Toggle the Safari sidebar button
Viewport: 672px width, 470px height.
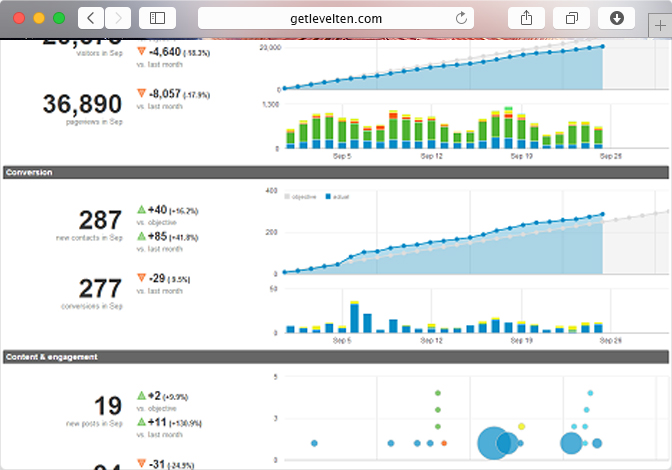click(x=157, y=18)
